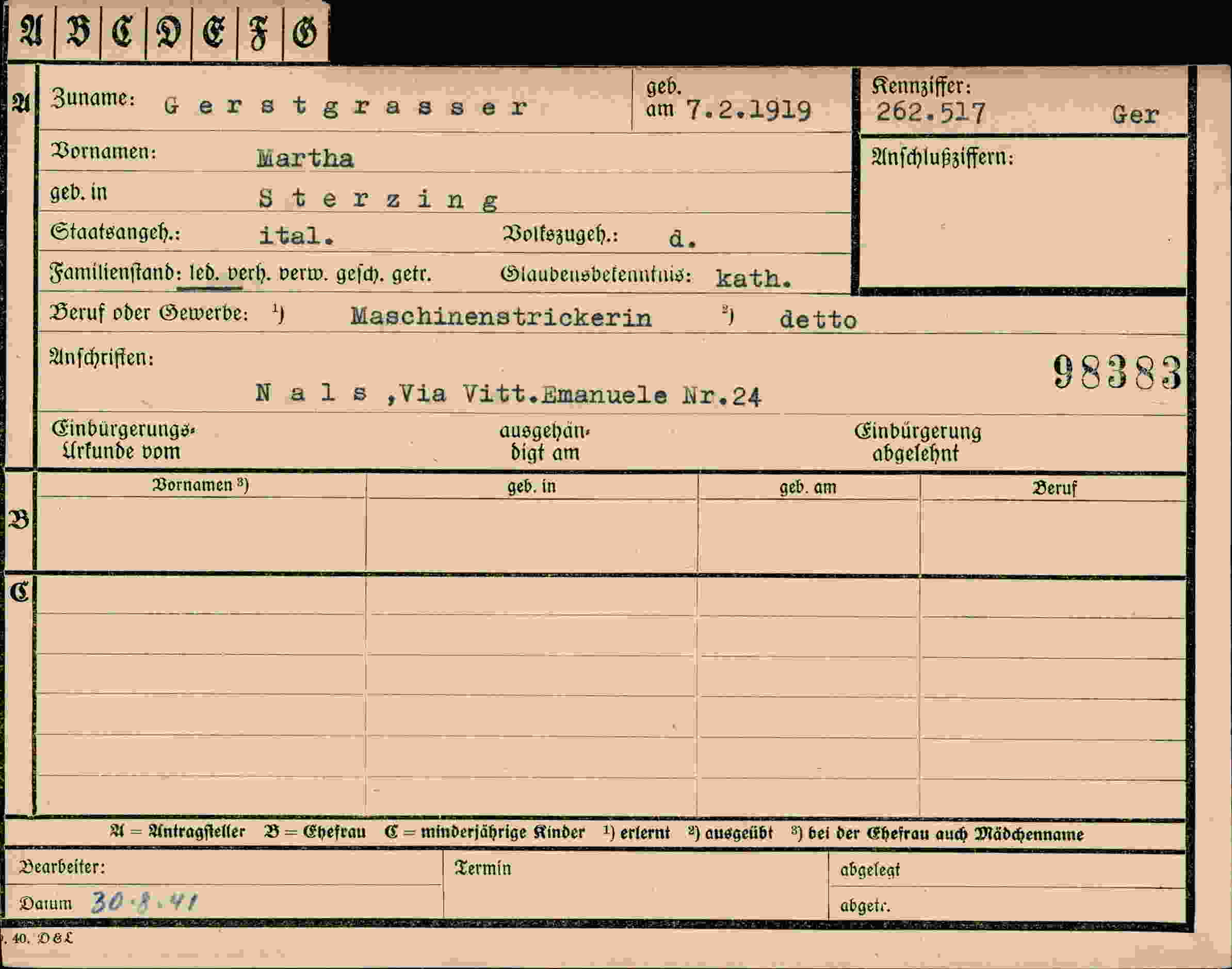Click the word 'detto'
This screenshot has height=969, width=1232.
point(818,320)
